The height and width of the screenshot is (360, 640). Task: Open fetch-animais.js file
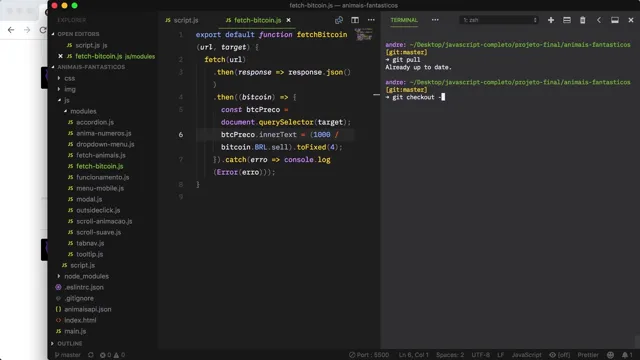click(x=100, y=155)
